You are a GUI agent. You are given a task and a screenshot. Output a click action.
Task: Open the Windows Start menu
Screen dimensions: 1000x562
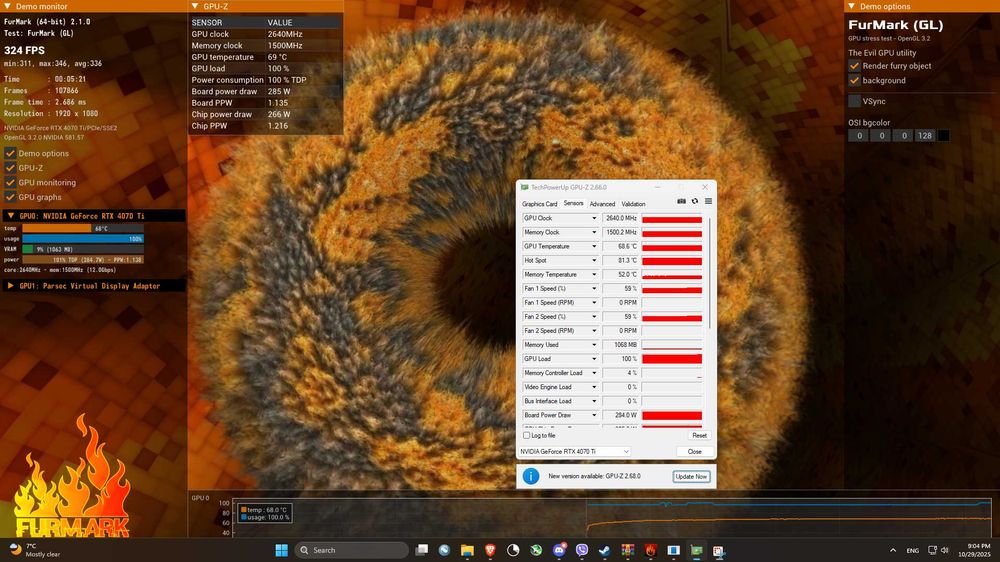click(281, 551)
